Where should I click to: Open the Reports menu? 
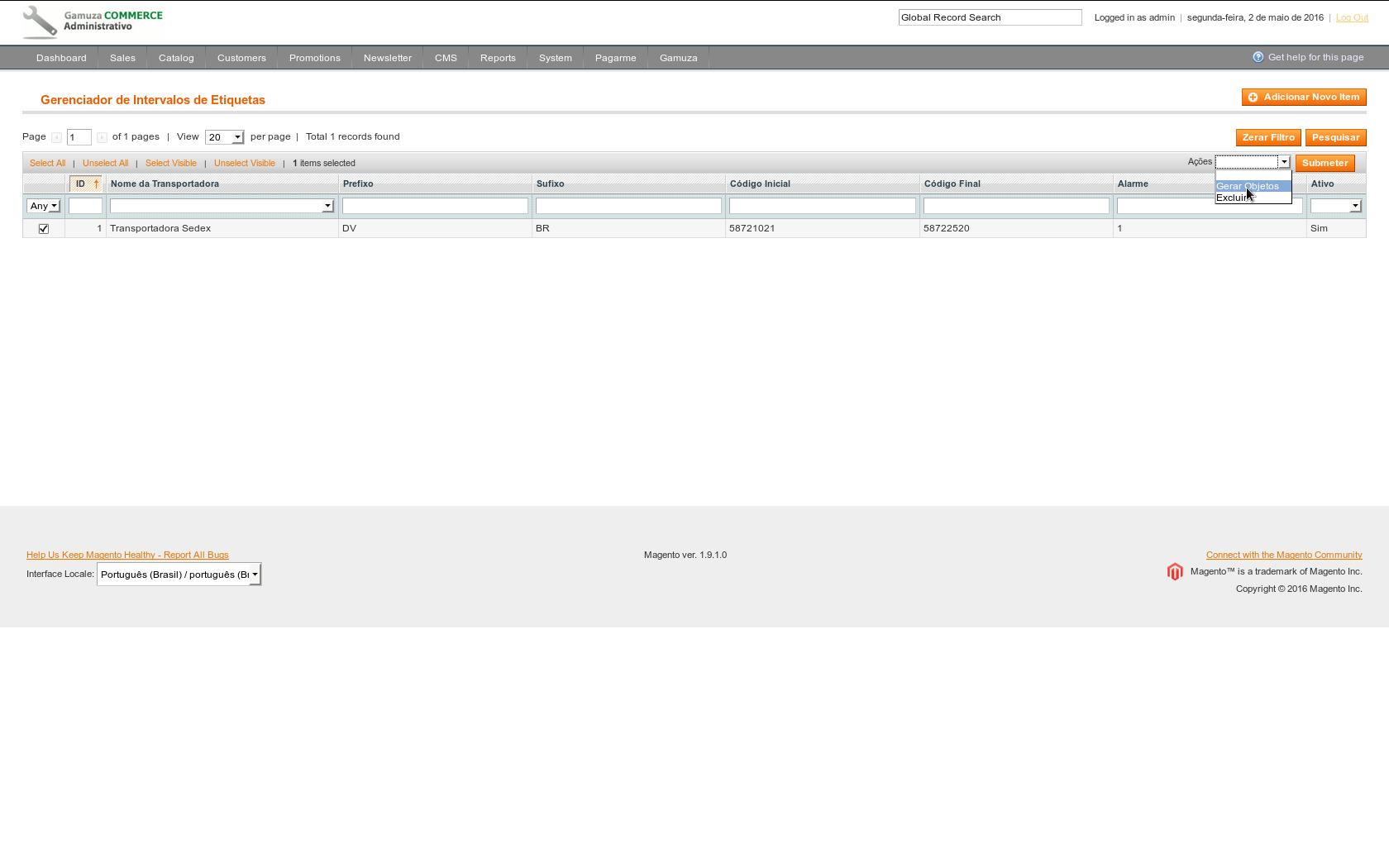498,58
